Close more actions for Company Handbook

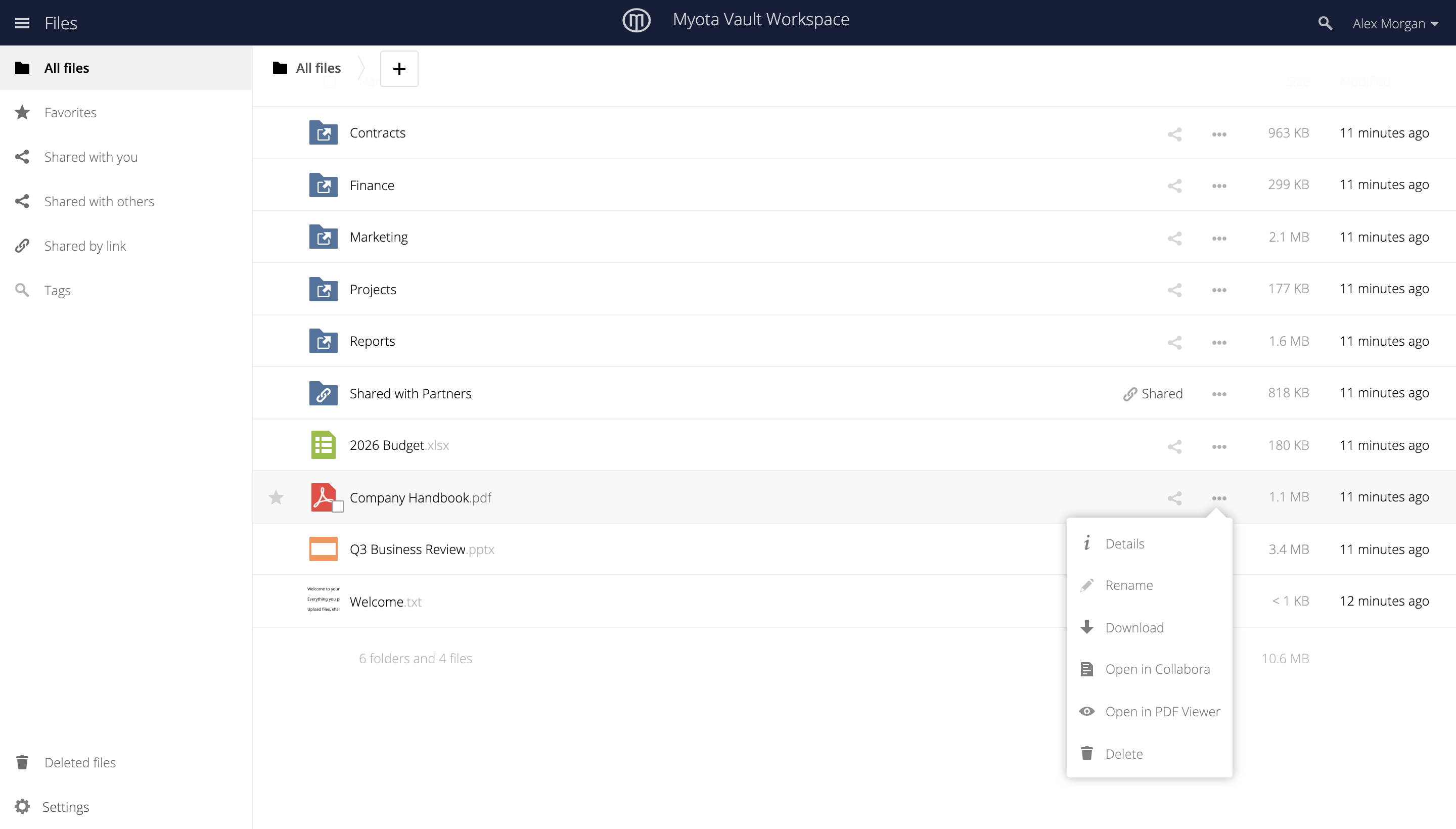point(1218,499)
